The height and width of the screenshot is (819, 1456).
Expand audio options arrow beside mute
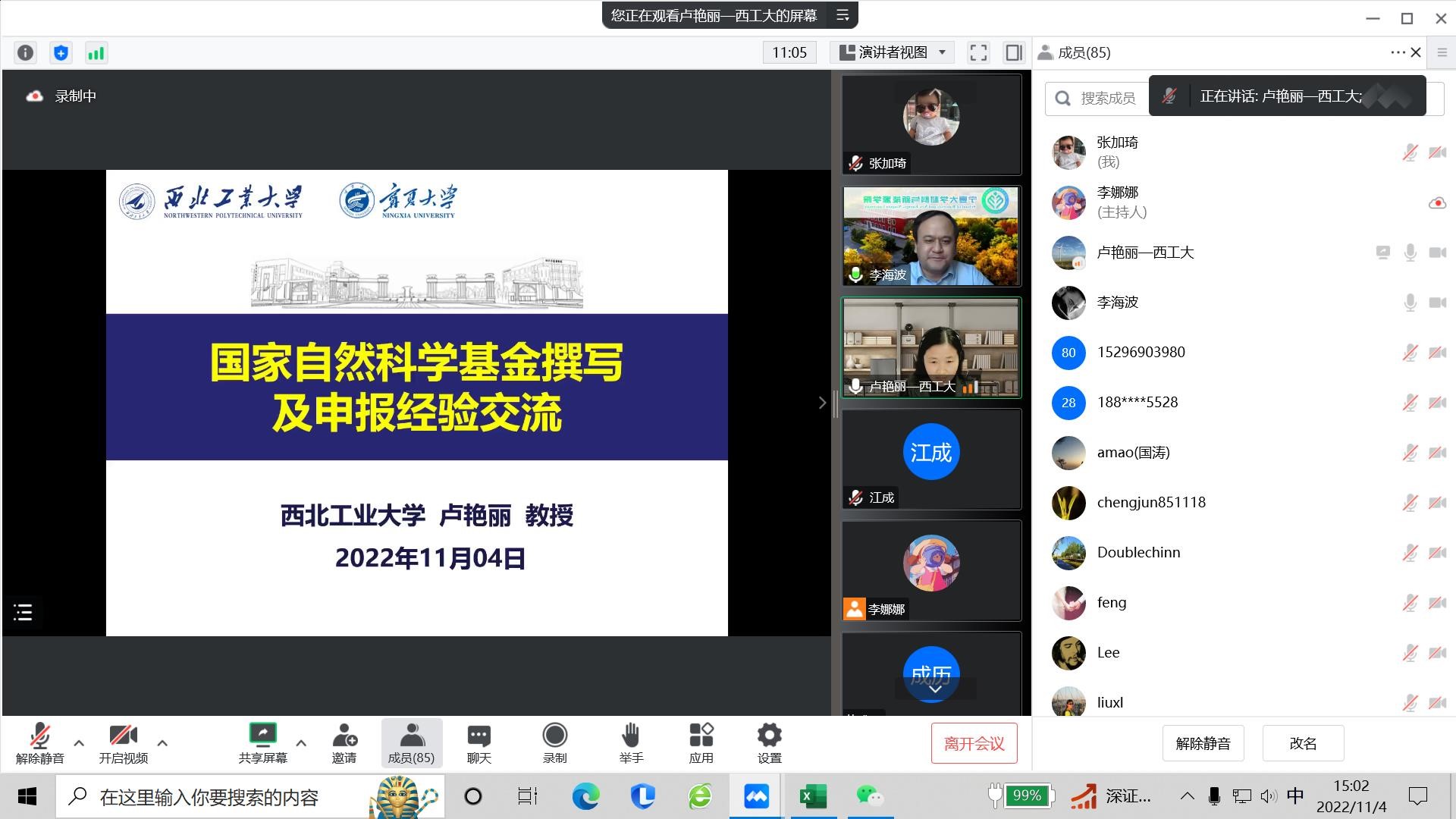[79, 742]
